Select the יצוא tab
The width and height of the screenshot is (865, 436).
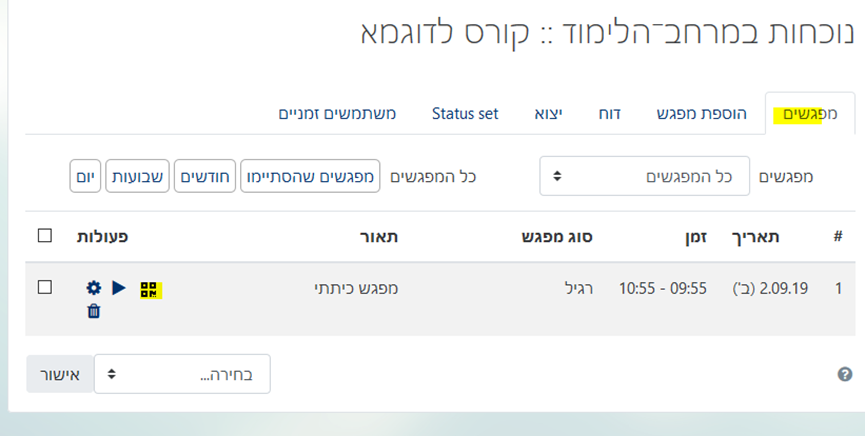(548, 114)
